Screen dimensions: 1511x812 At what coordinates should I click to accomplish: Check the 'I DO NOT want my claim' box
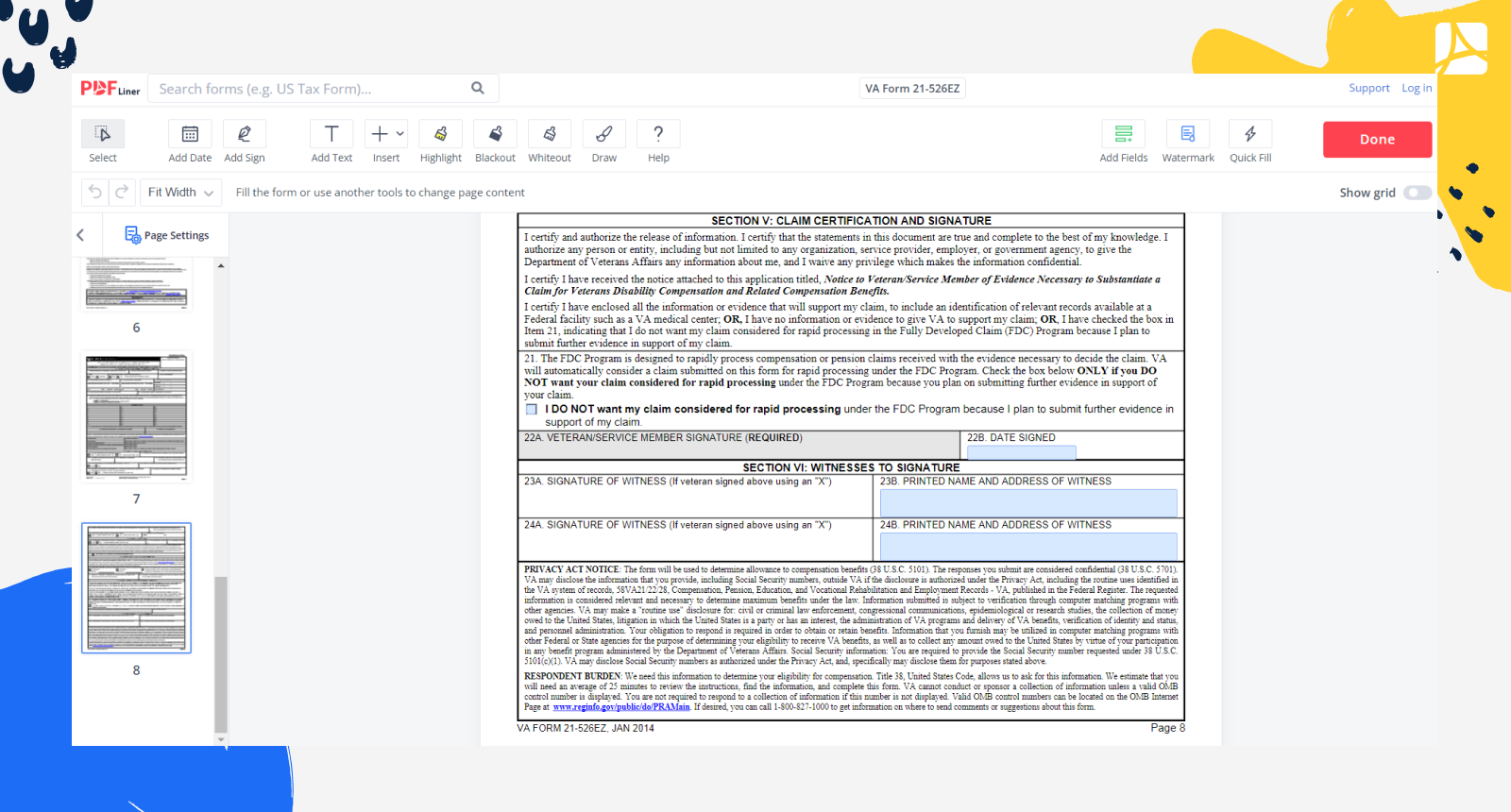point(532,410)
